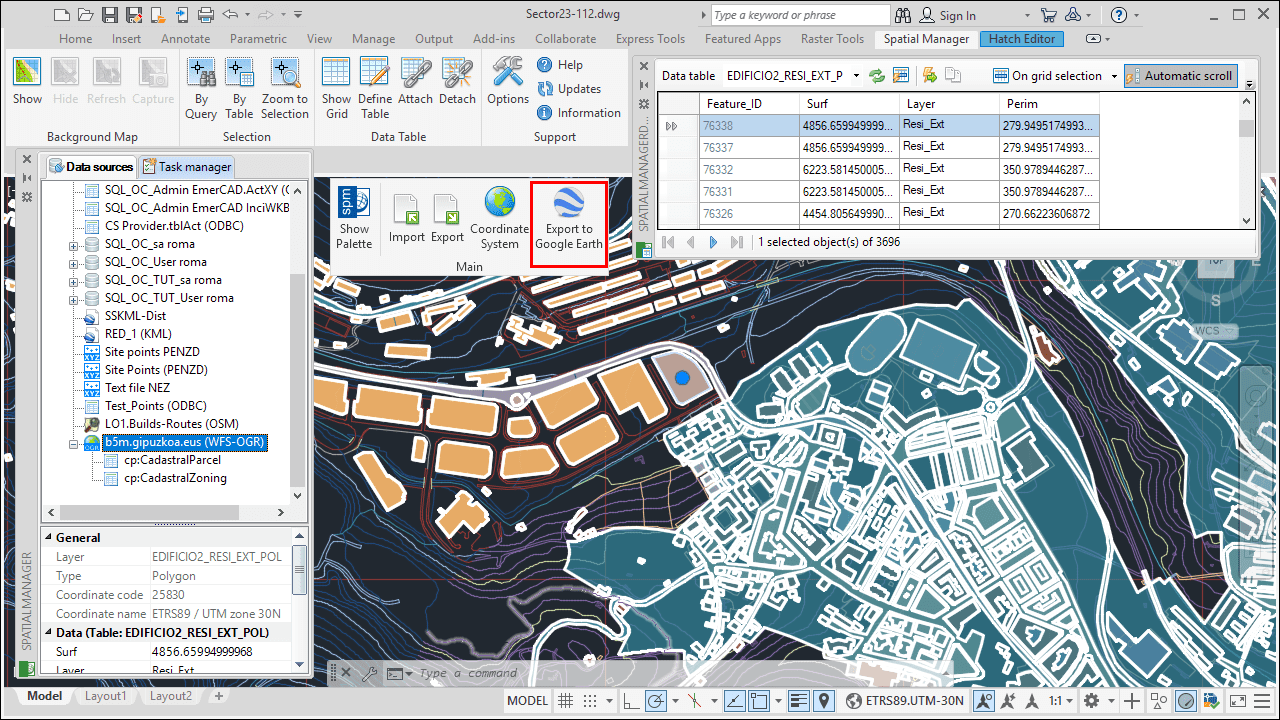
Task: Select By Query selection tool
Action: (x=201, y=89)
